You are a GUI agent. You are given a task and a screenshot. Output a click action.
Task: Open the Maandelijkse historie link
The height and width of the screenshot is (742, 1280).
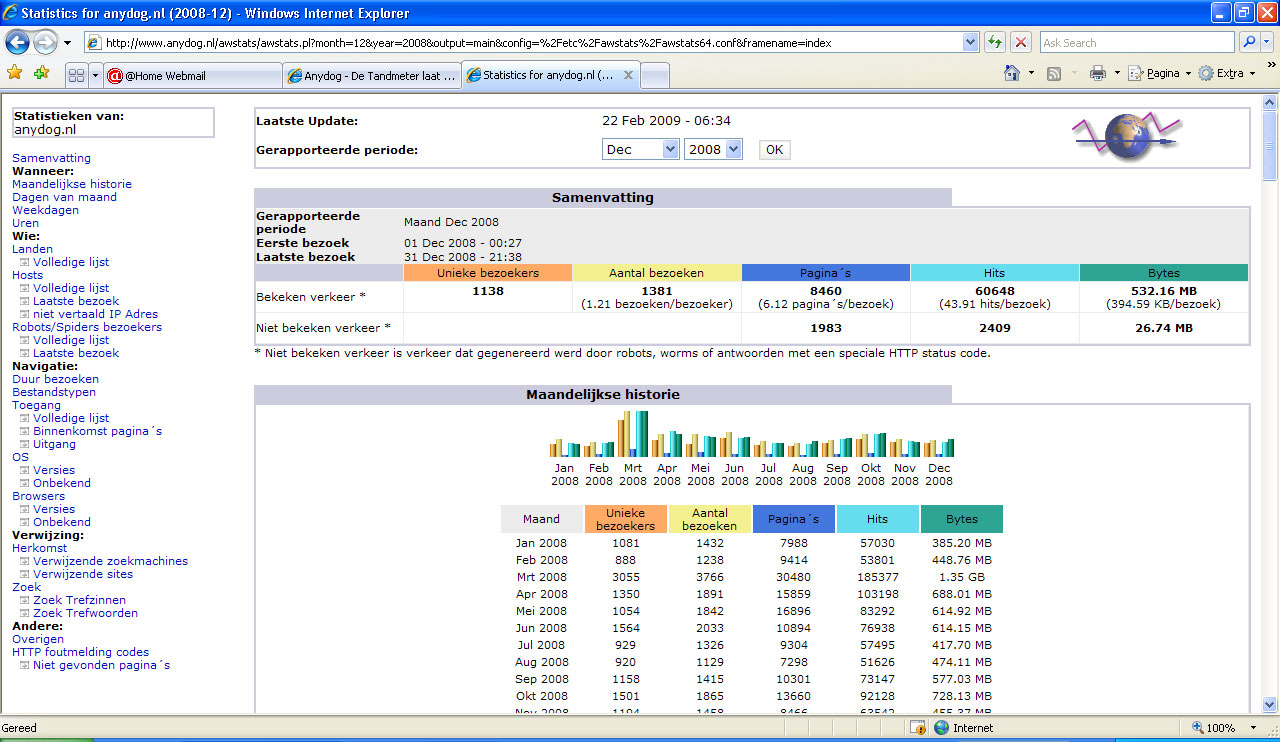(72, 184)
